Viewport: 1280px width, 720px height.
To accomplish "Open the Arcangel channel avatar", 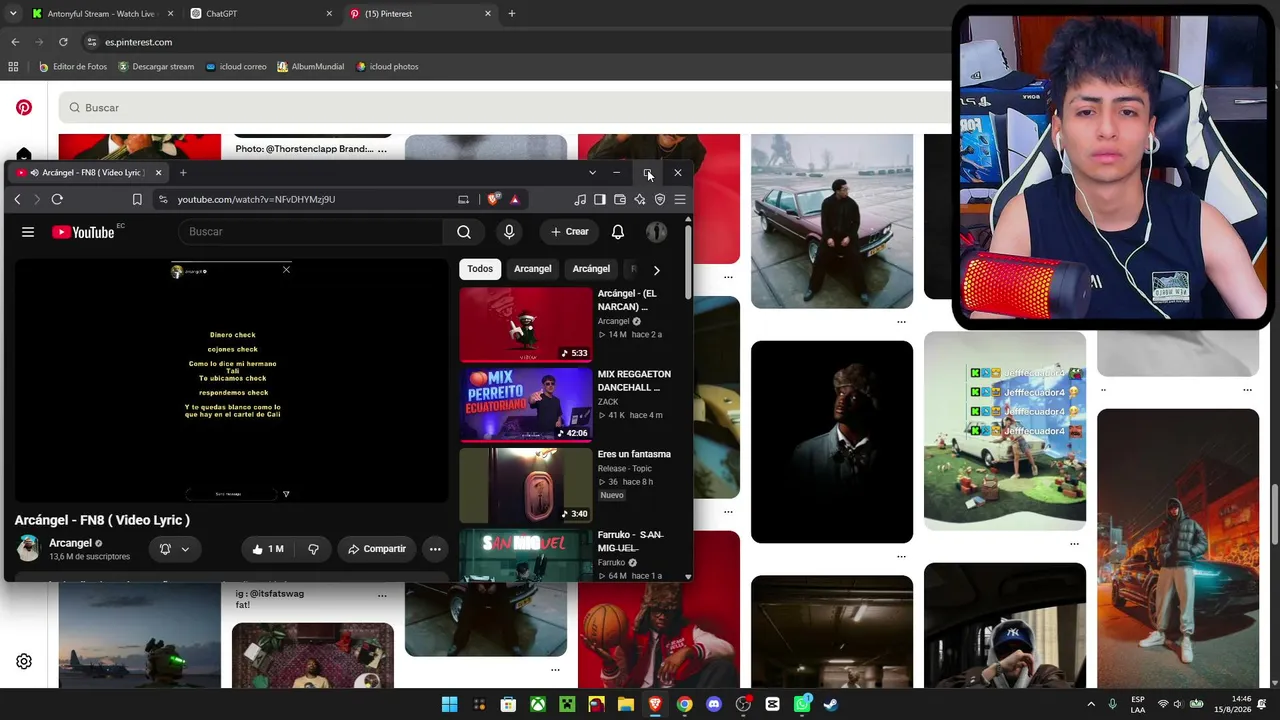I will tap(29, 548).
